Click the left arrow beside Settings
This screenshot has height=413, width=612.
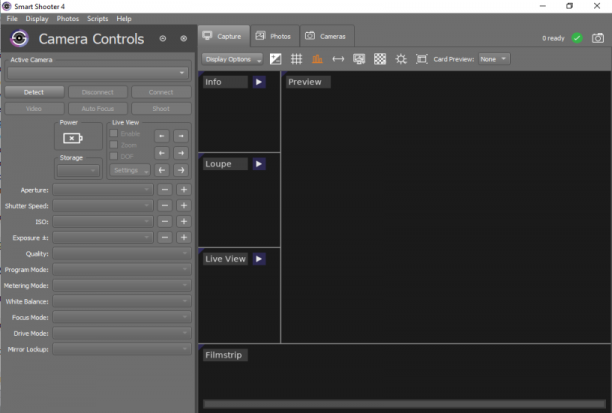point(162,170)
